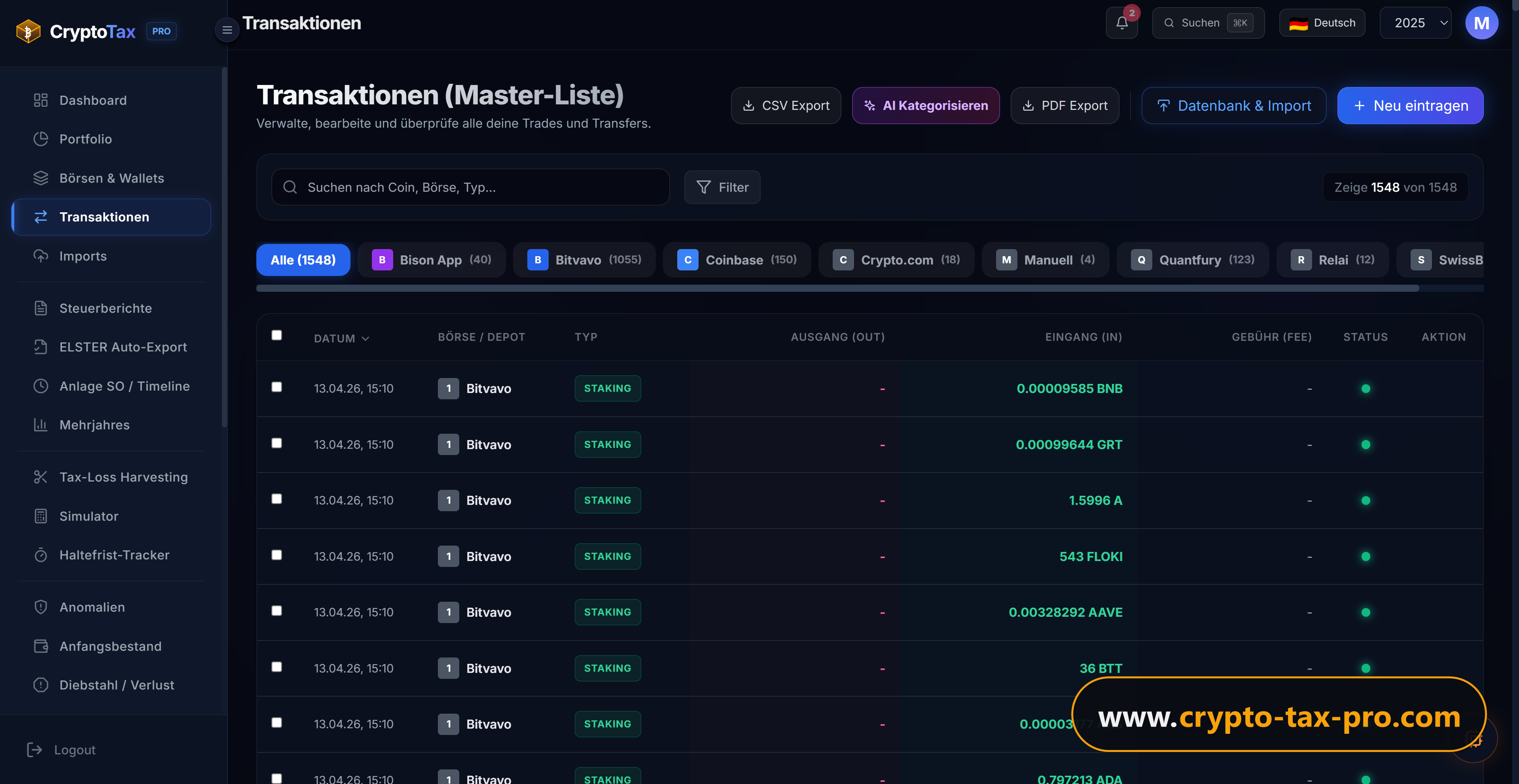Open Diebstahl / Verlust in sidebar

tap(111, 685)
